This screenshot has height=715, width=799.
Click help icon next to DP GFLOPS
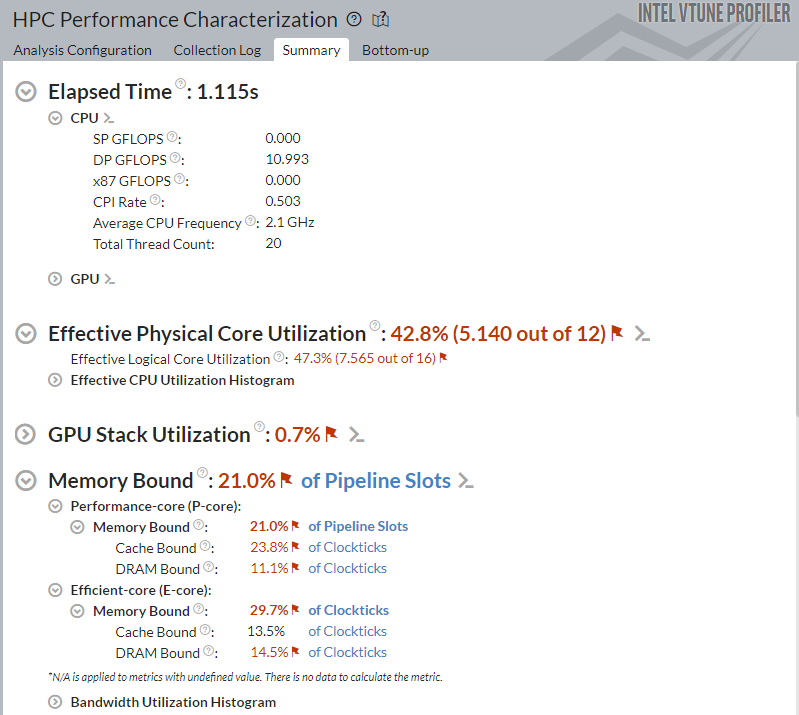175,158
